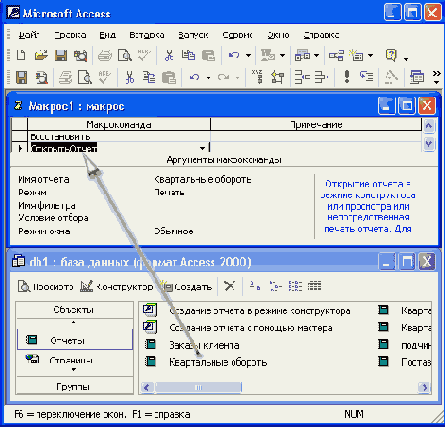Open the Справка menu
The height and width of the screenshot is (427, 445).
coord(321,35)
